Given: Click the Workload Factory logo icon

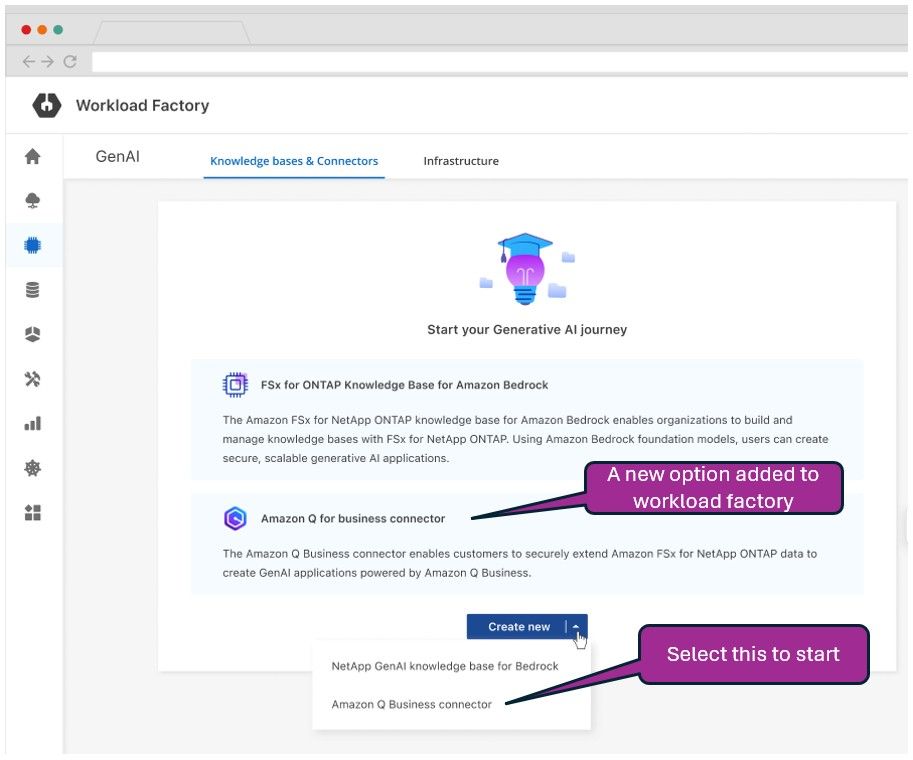Looking at the screenshot, I should 47,105.
